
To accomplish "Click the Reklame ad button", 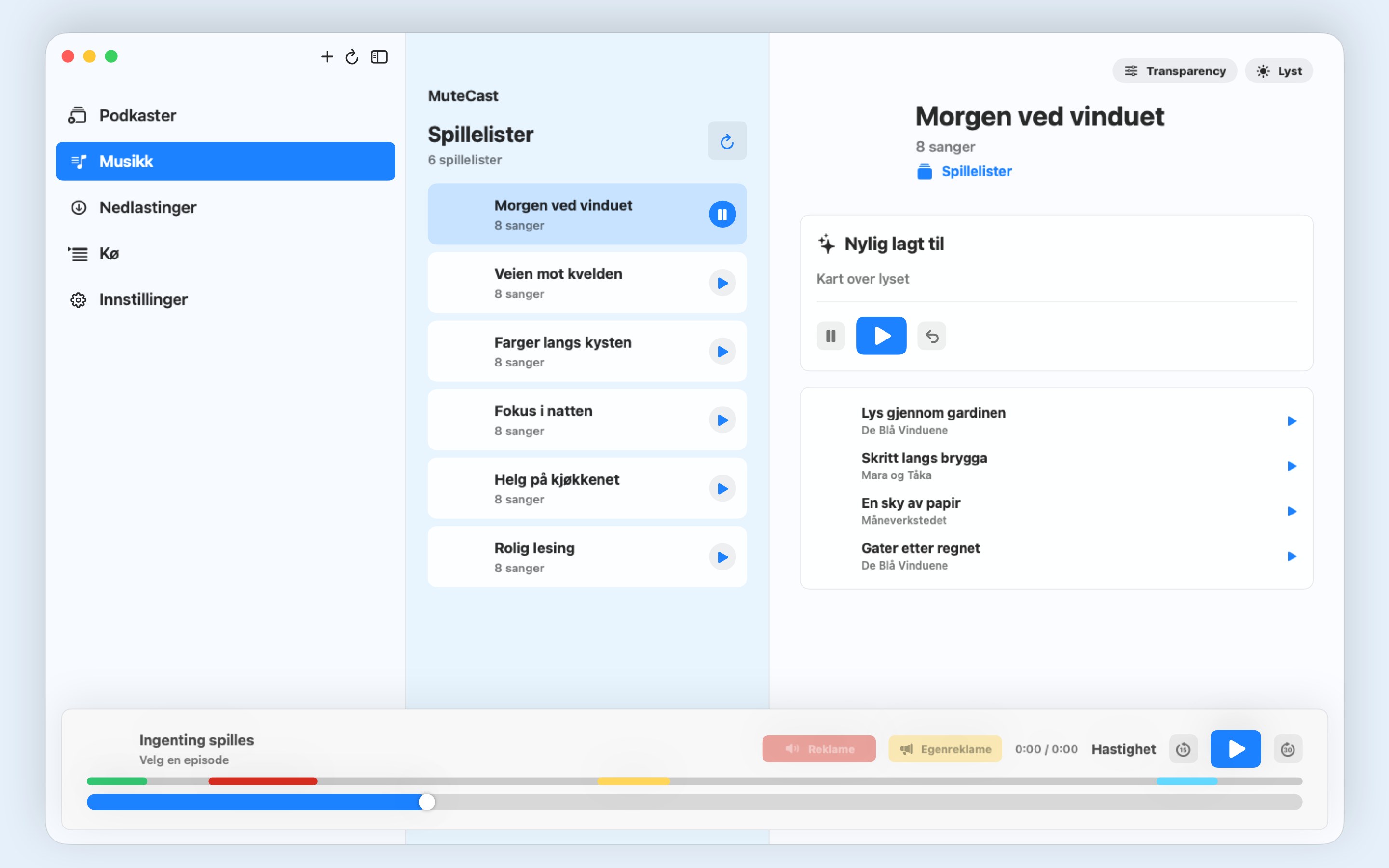I will click(x=819, y=749).
